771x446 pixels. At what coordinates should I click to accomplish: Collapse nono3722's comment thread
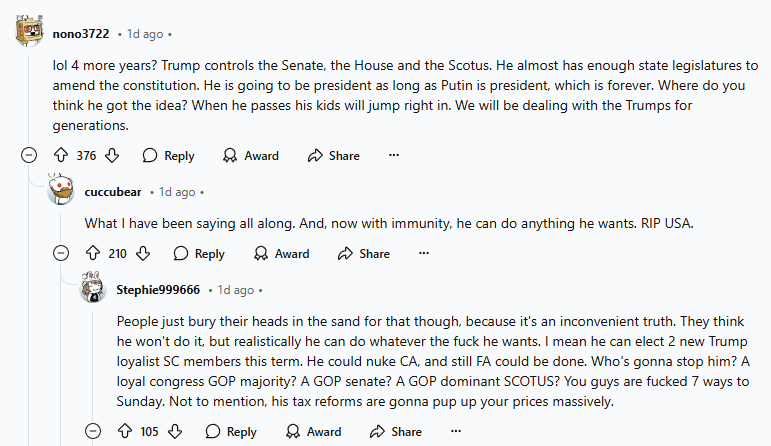pyautogui.click(x=29, y=156)
